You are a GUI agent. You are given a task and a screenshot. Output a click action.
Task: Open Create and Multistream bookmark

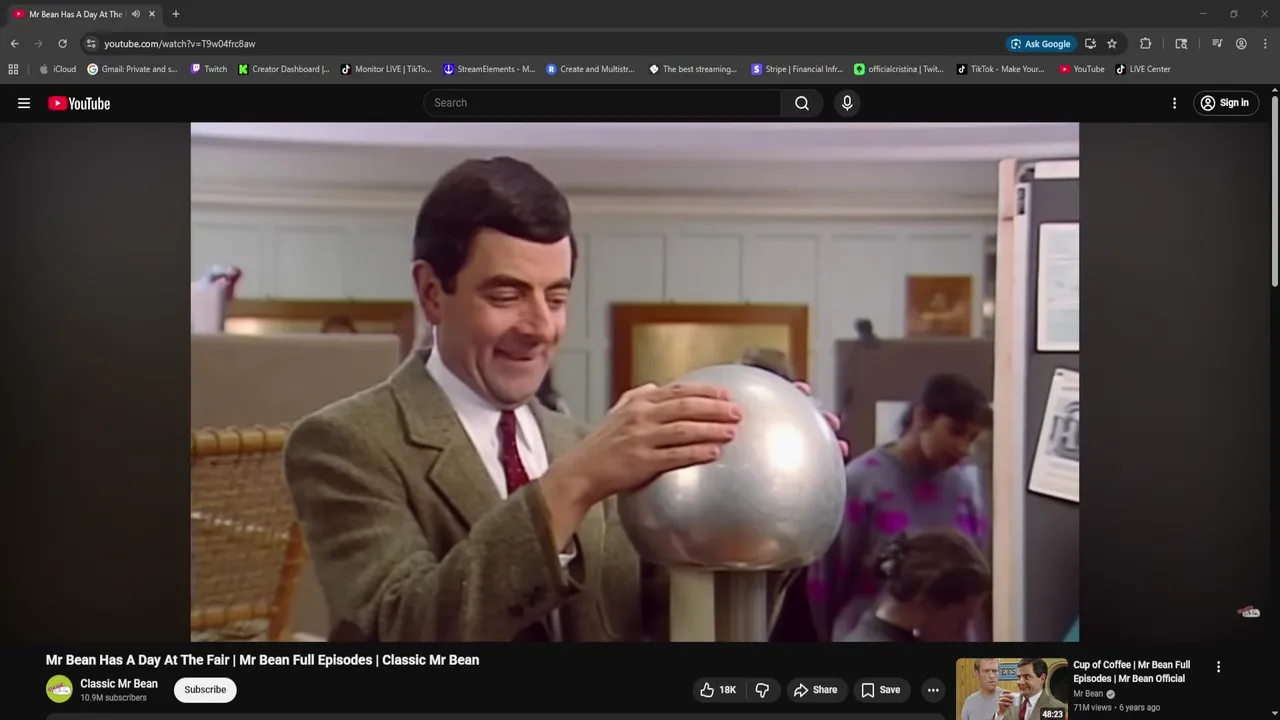point(591,69)
